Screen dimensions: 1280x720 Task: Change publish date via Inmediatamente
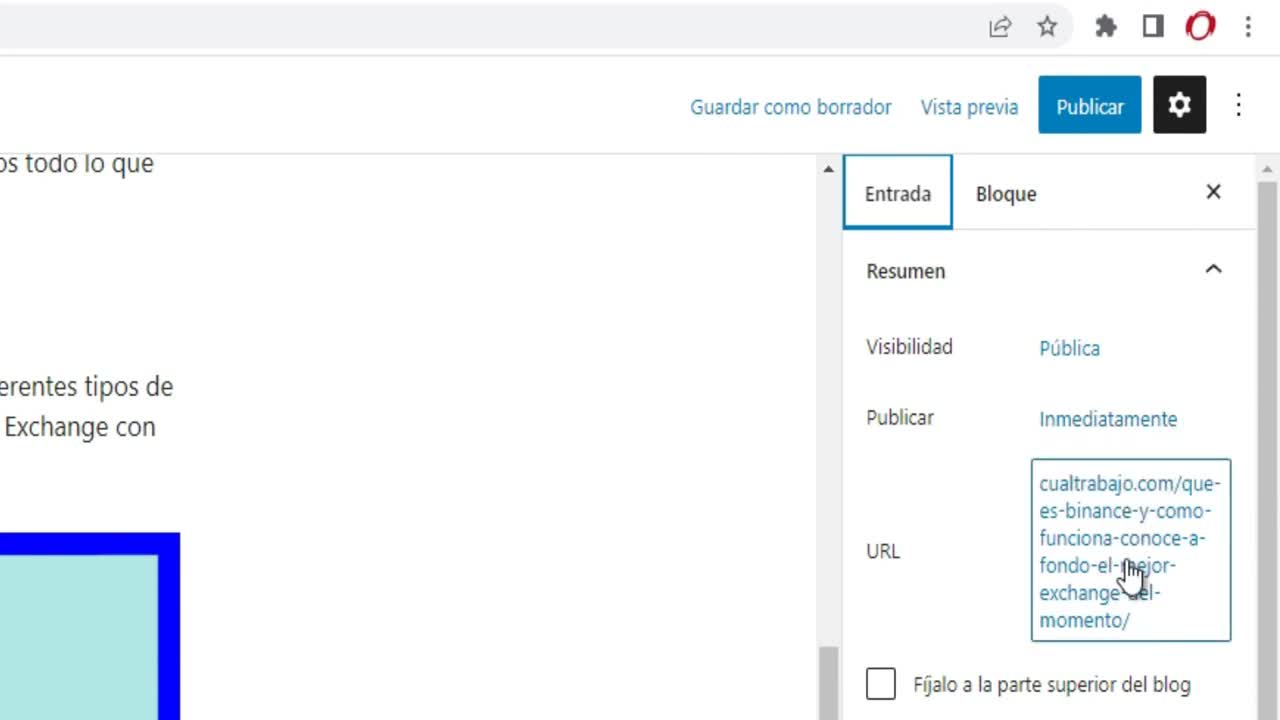tap(1108, 419)
